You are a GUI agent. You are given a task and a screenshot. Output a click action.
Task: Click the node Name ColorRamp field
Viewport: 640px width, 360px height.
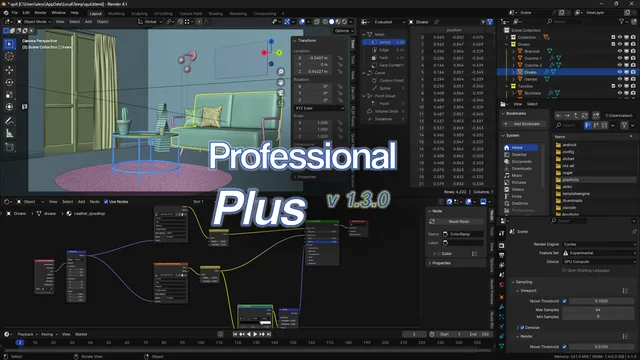(x=463, y=234)
